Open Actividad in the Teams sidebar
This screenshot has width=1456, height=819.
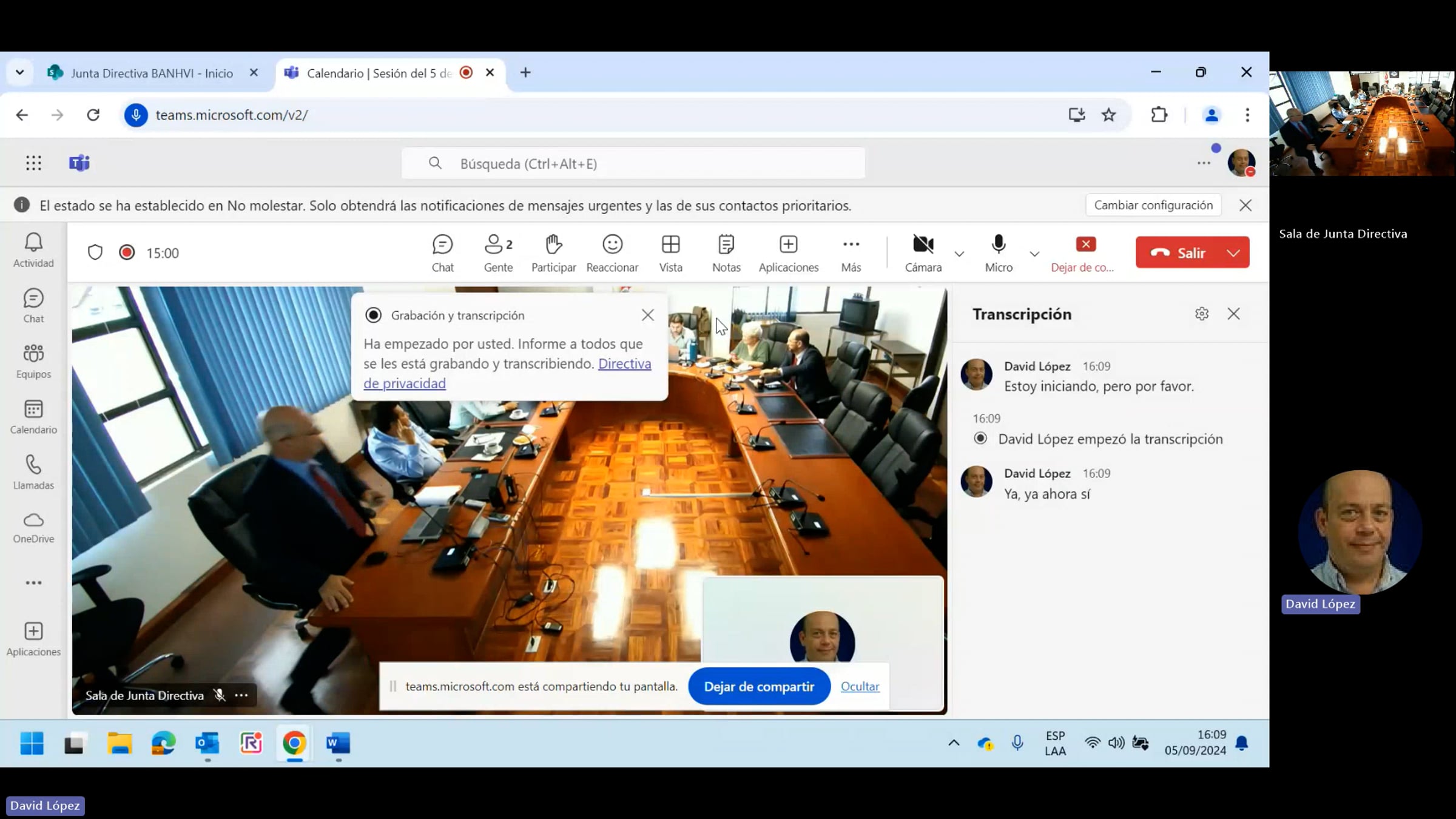click(x=33, y=250)
